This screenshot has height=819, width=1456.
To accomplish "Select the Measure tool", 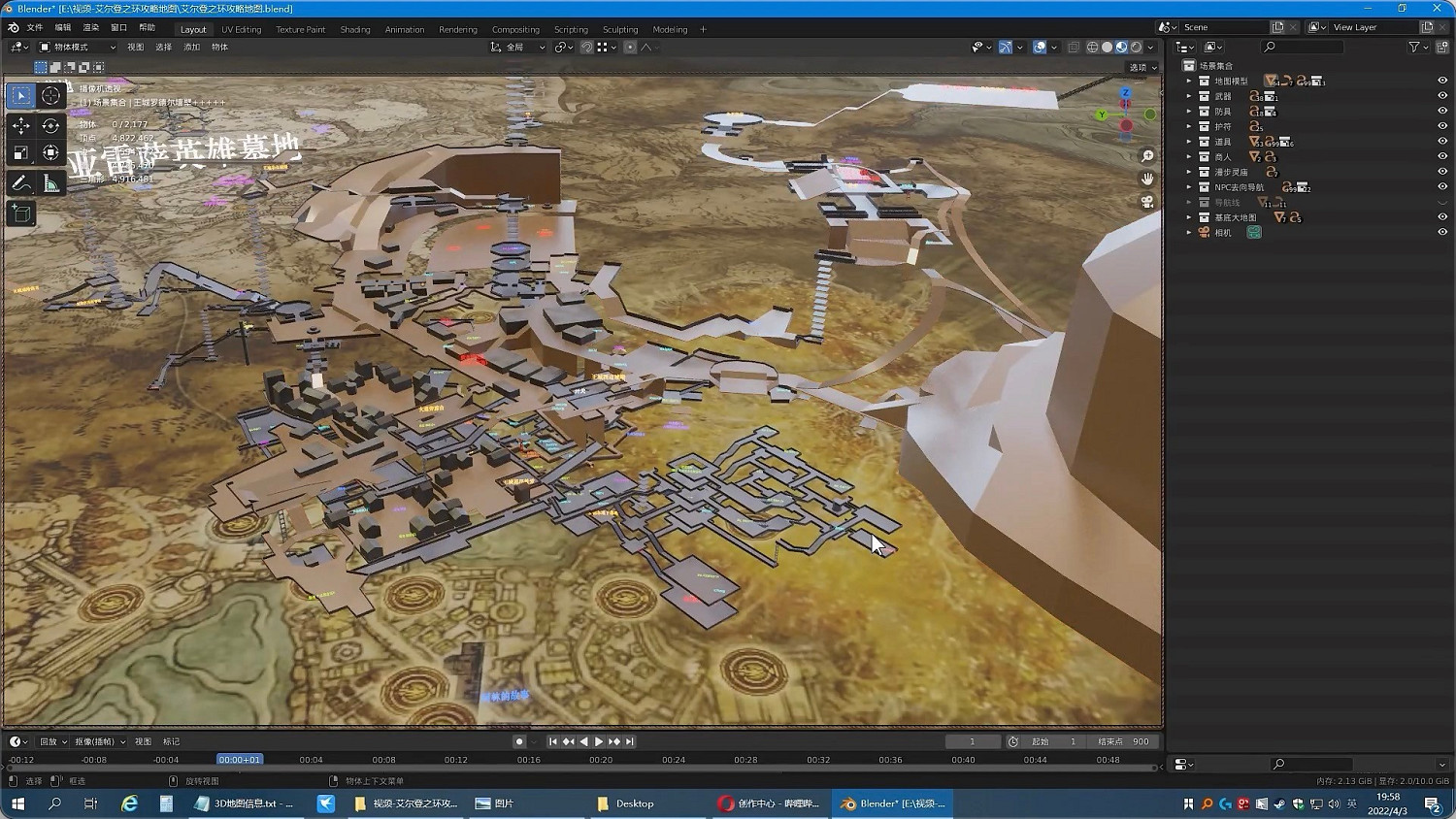I will pyautogui.click(x=51, y=183).
